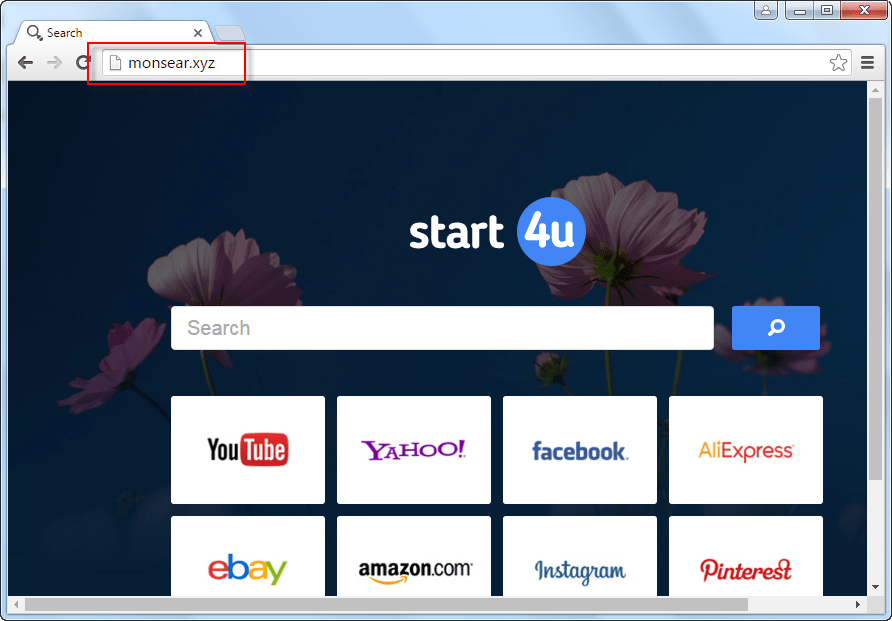Click the horizontal scrollbar left arrow
The height and width of the screenshot is (621, 892).
pos(16,605)
